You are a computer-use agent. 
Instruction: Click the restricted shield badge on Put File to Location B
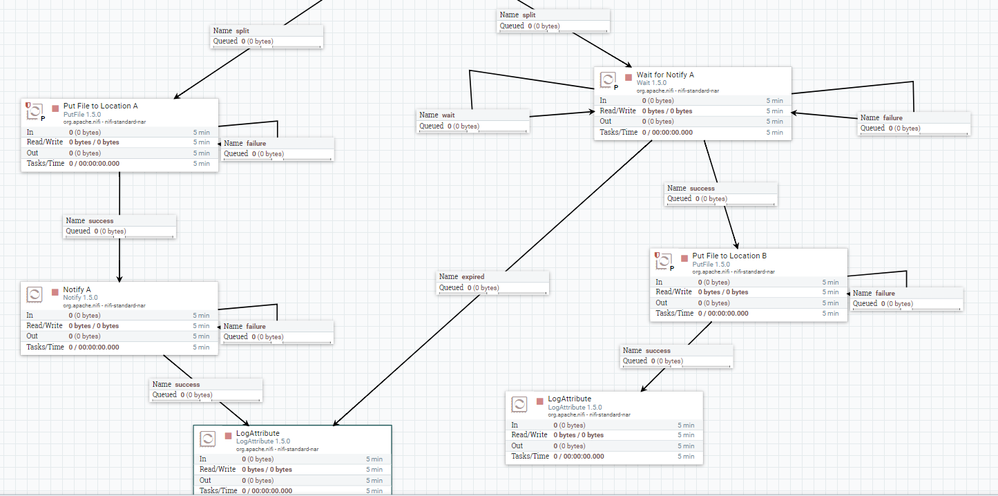(x=657, y=254)
